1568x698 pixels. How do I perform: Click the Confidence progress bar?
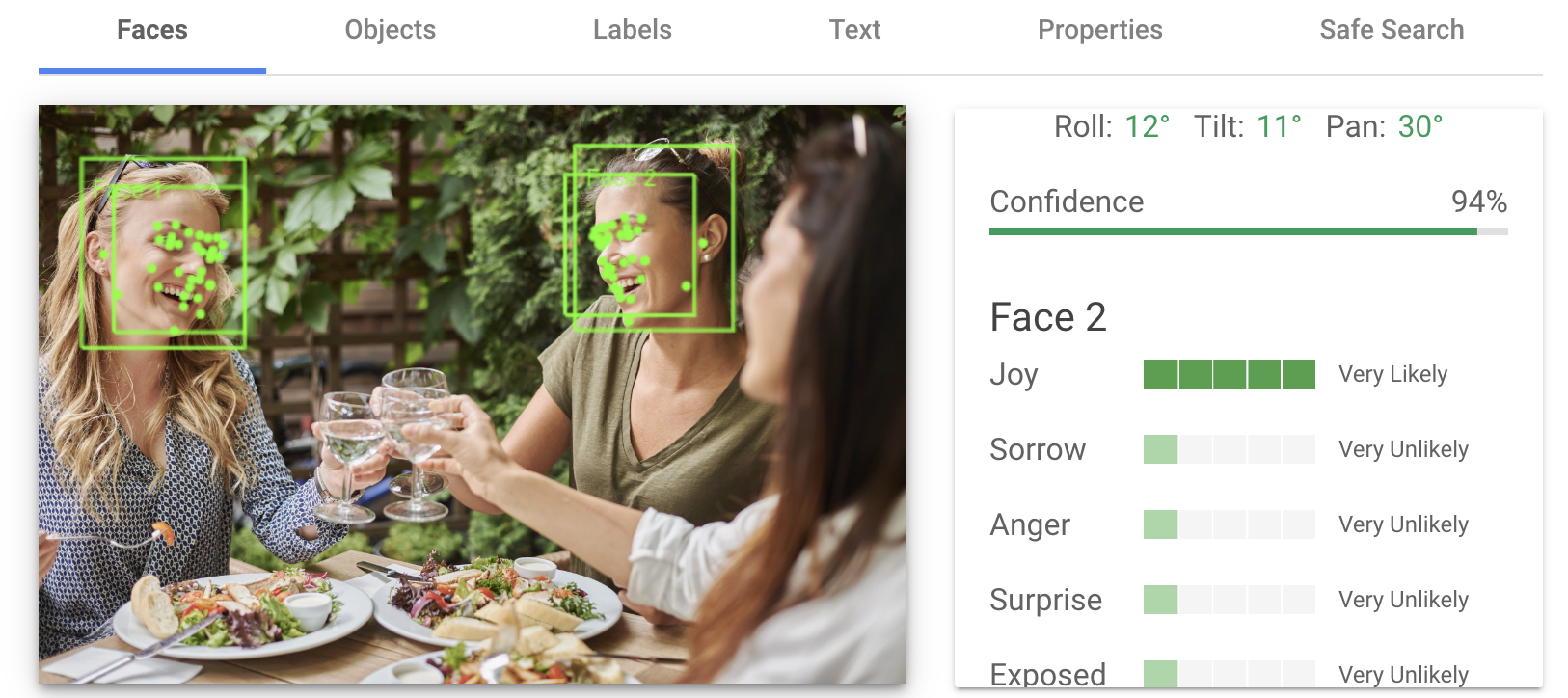point(1249,231)
